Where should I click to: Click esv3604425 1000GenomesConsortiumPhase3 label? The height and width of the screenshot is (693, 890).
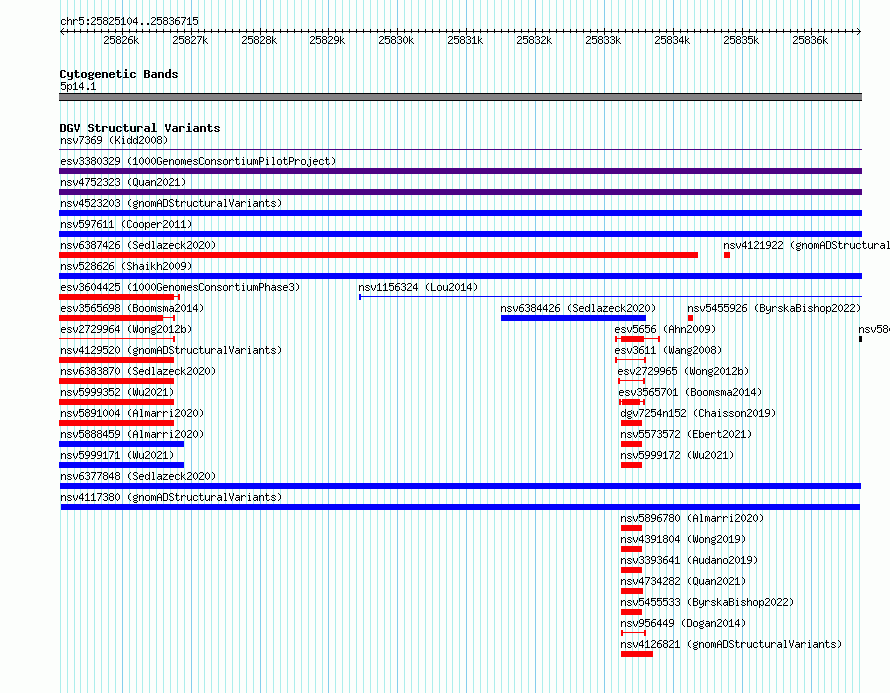[x=180, y=287]
